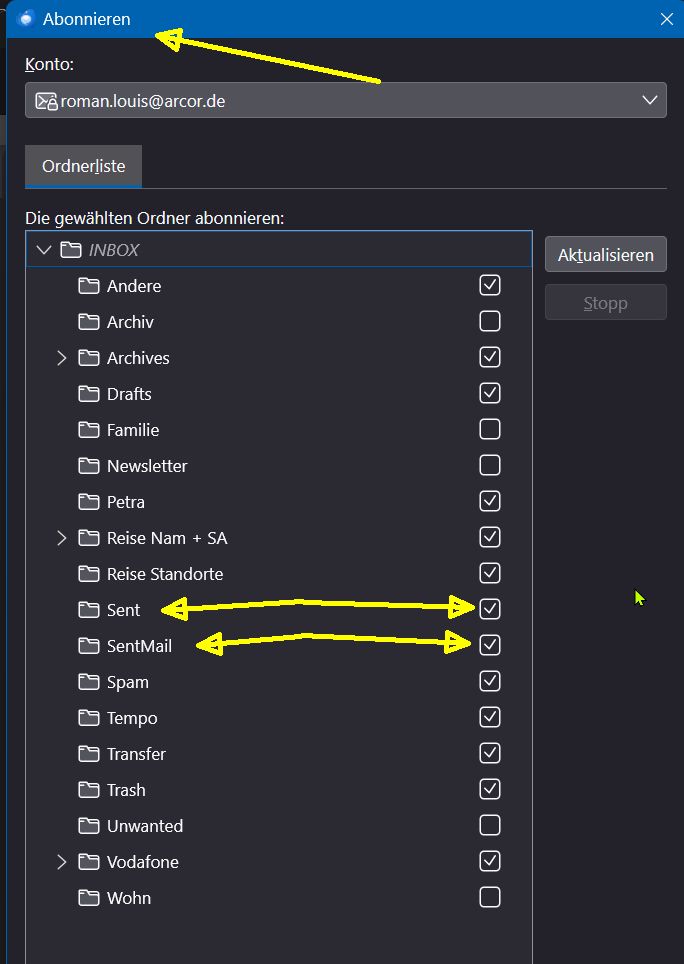Check the Archiv subscription checkbox
Screen dimensions: 684x964
(x=490, y=321)
